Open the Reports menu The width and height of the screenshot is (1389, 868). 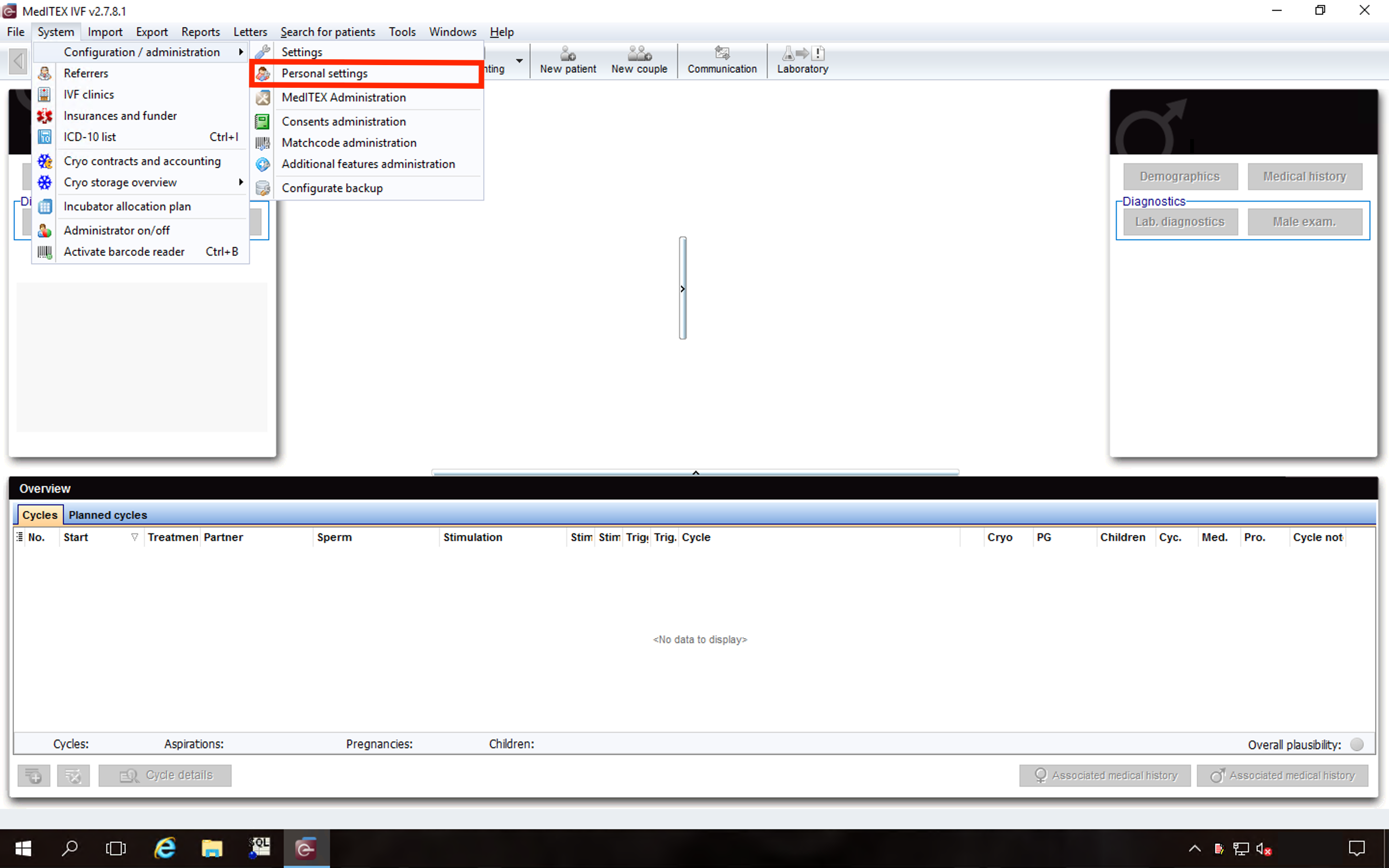tap(200, 31)
